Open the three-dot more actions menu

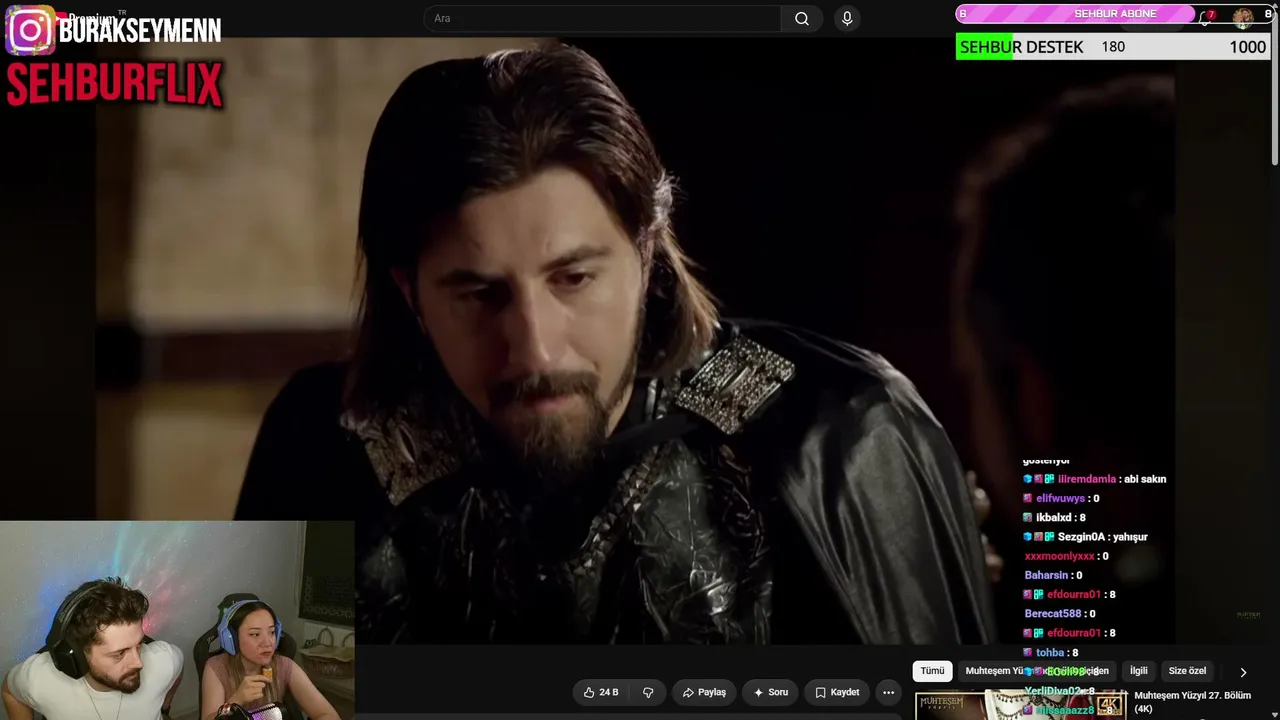pyautogui.click(x=888, y=692)
